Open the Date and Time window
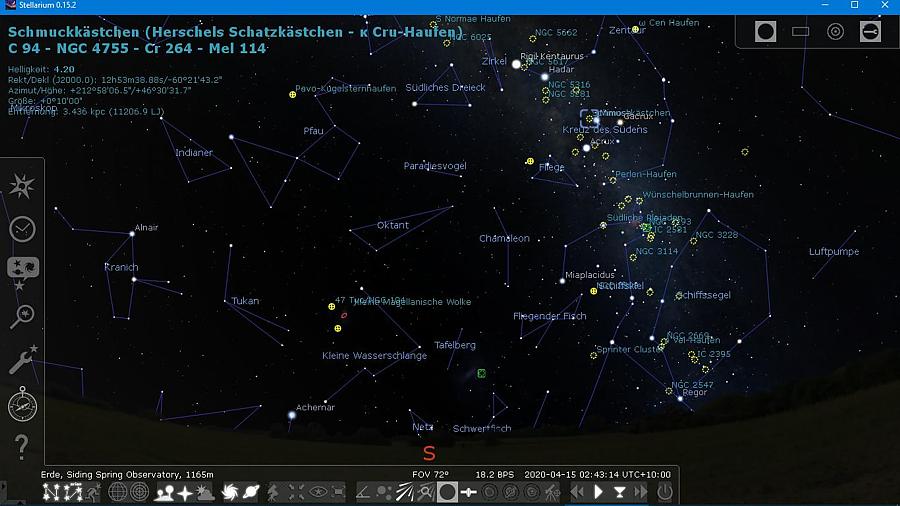Image resolution: width=900 pixels, height=506 pixels. click(x=22, y=229)
